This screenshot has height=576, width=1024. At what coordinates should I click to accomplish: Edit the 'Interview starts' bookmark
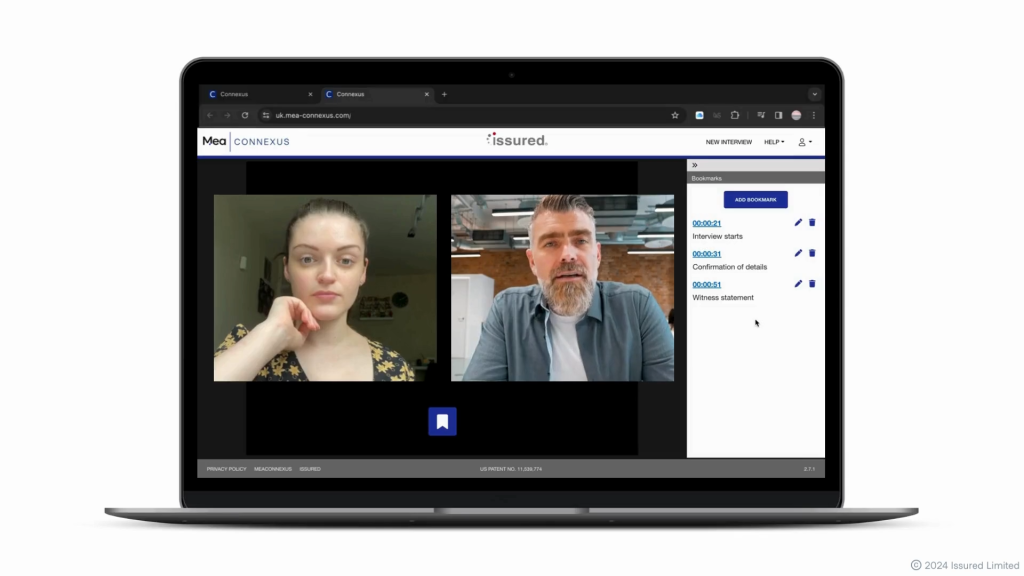(798, 223)
